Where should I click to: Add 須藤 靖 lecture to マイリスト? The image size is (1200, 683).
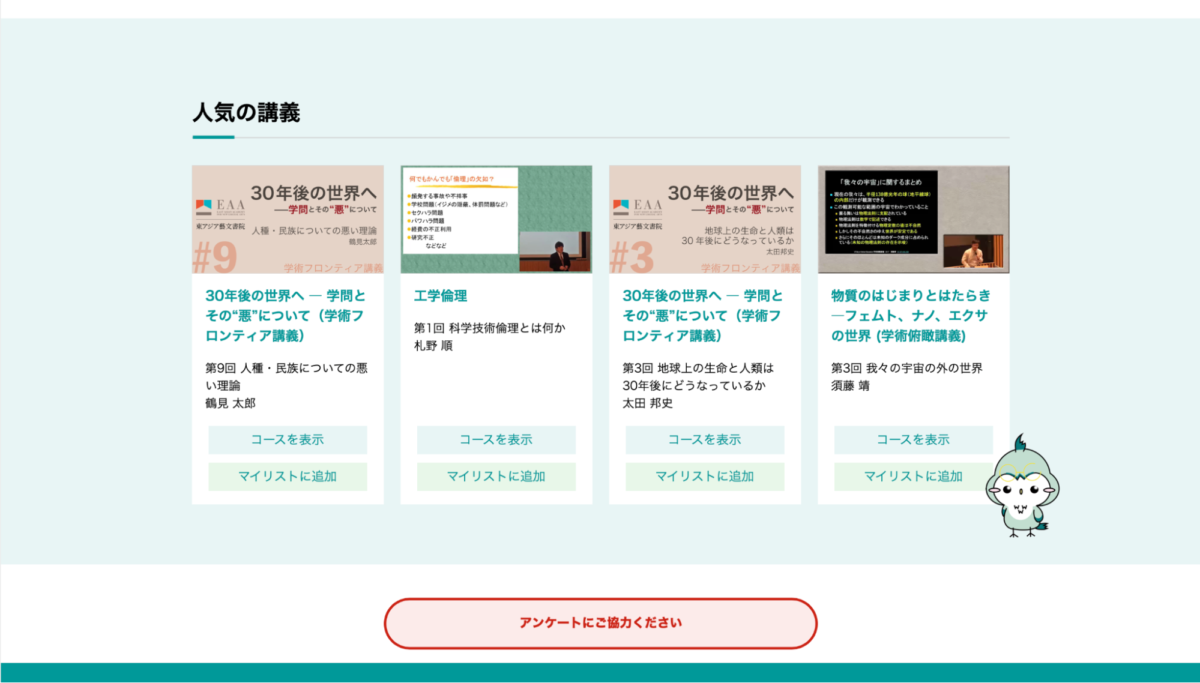(x=913, y=476)
